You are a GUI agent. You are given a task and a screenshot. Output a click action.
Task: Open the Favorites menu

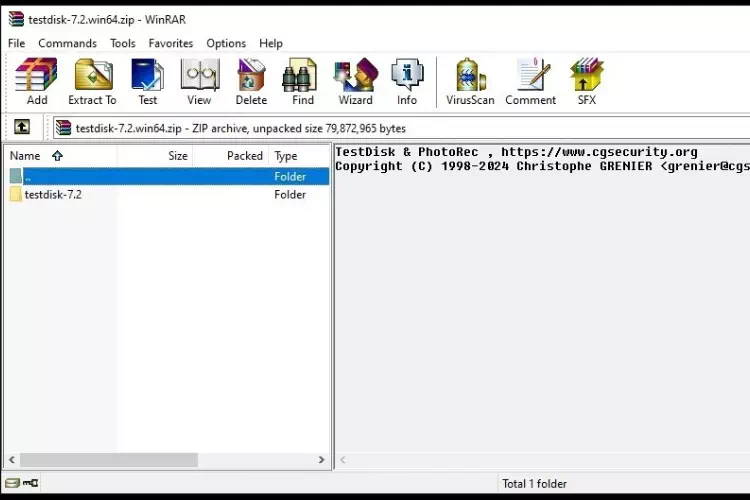(171, 43)
